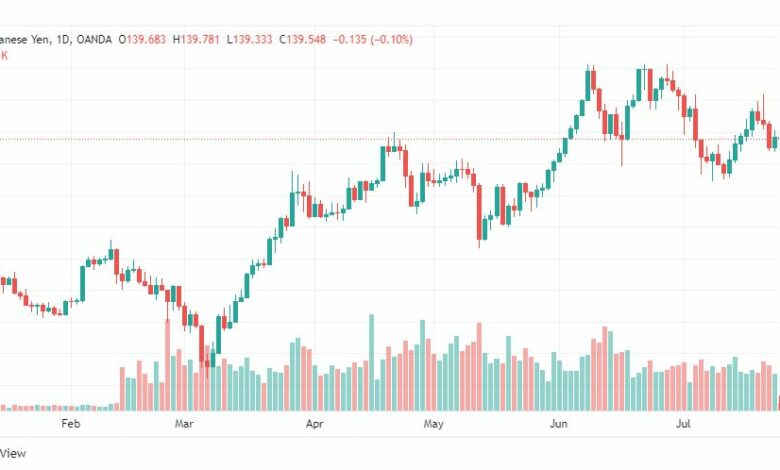Select the low price value L139.333
The width and height of the screenshot is (780, 470).
coord(249,39)
